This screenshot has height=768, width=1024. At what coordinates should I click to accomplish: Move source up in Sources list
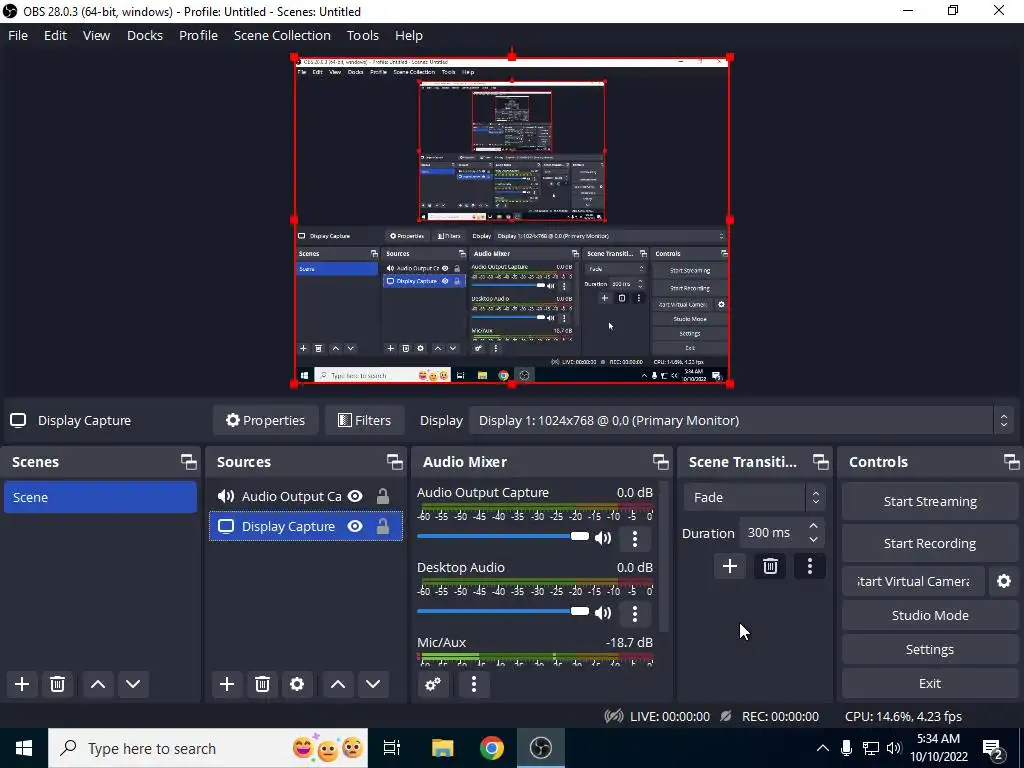coord(338,684)
